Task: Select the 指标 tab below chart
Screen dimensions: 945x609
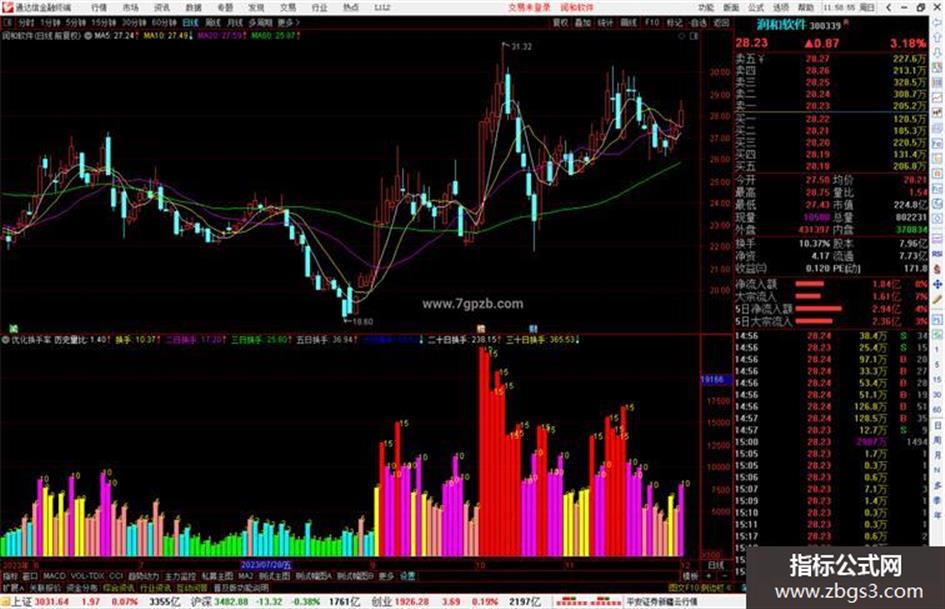Action: click(x=10, y=576)
